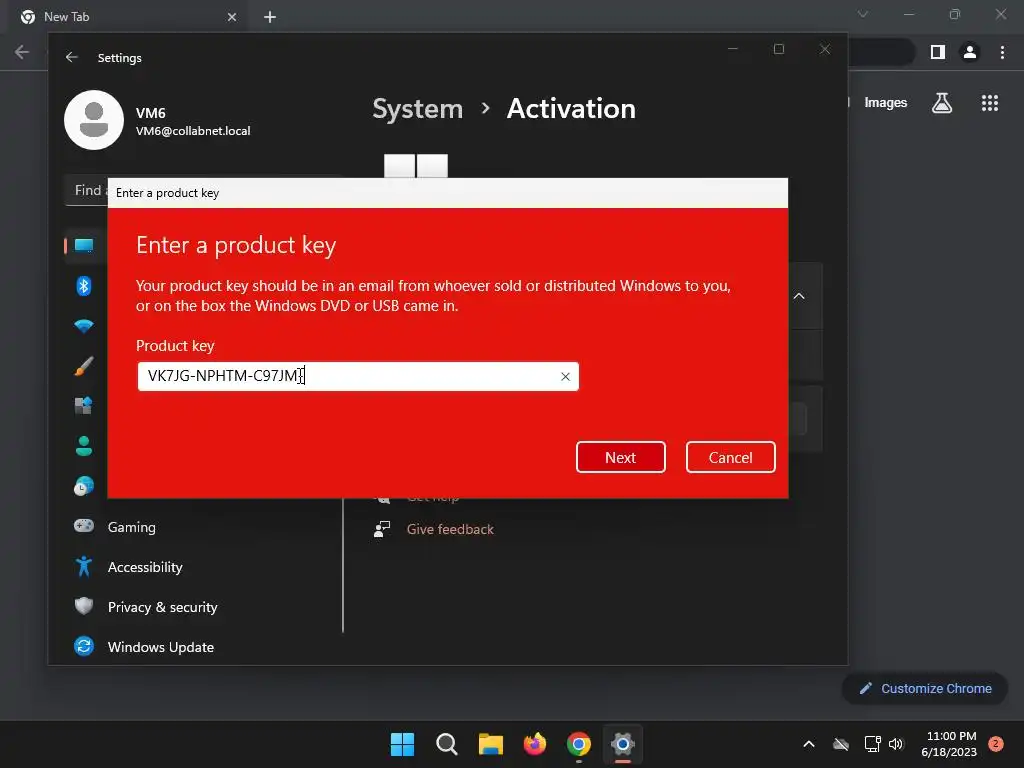This screenshot has width=1024, height=768.
Task: Click Settings gear in taskbar
Action: click(x=623, y=744)
